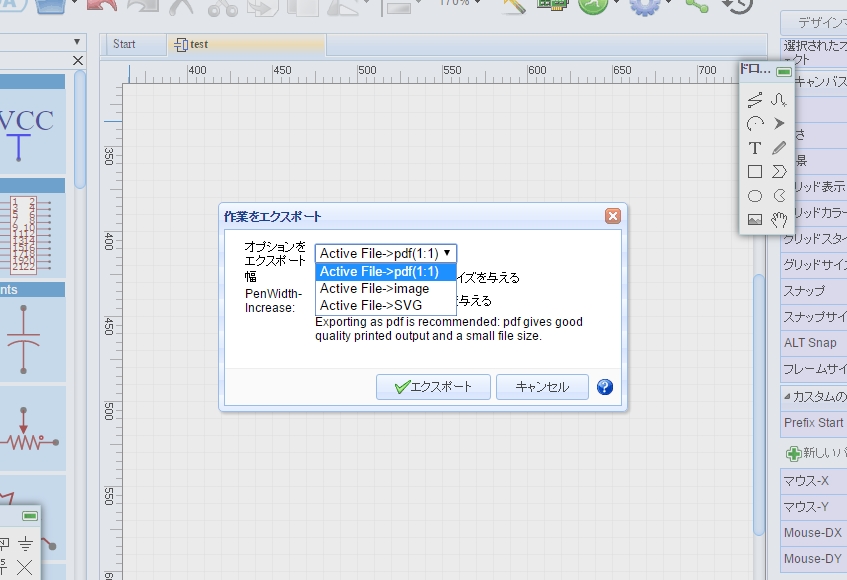The height and width of the screenshot is (580, 847).
Task: Select the ALT Snap property row
Action: tap(814, 343)
